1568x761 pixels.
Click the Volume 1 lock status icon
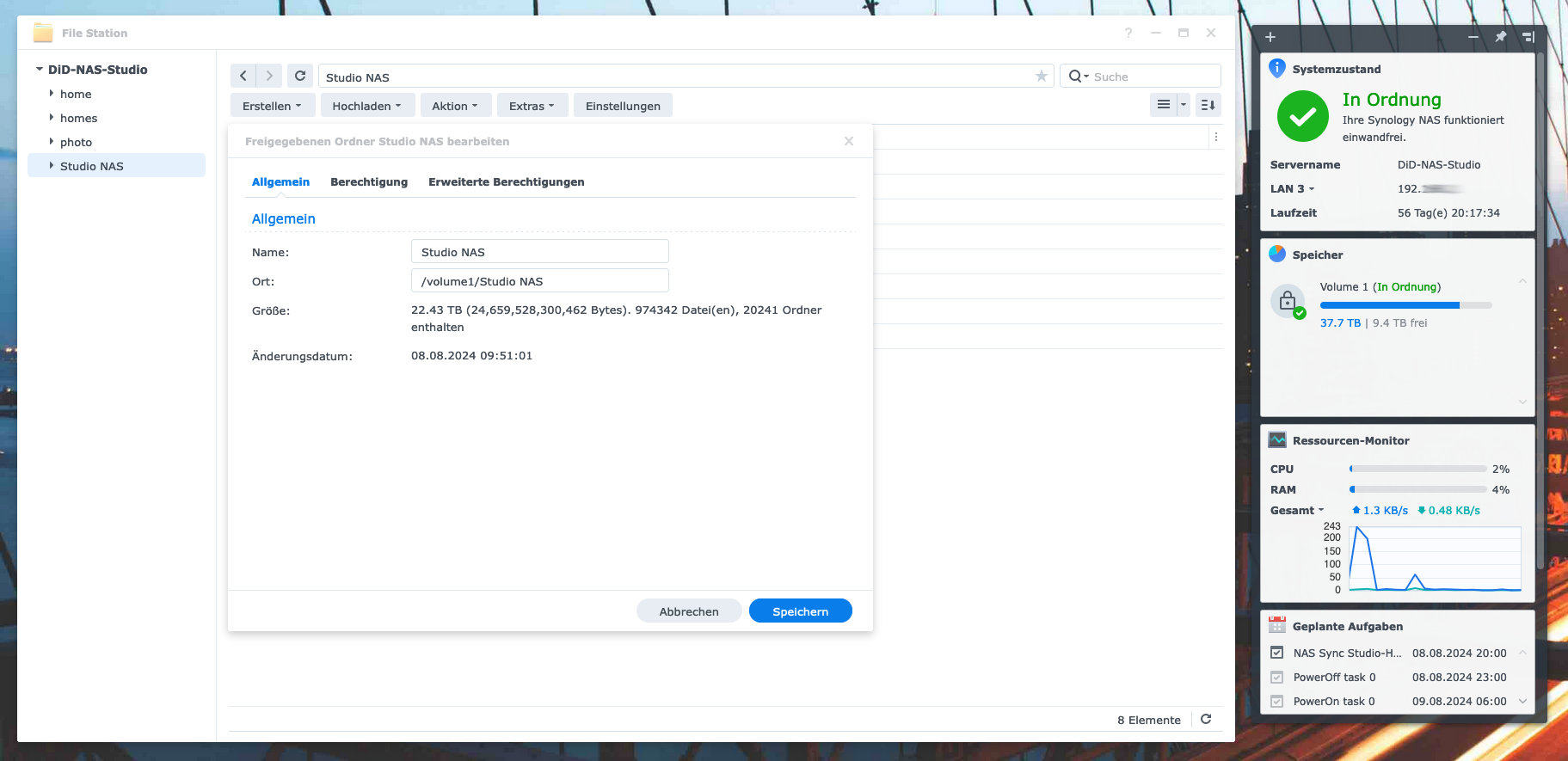point(1288,301)
